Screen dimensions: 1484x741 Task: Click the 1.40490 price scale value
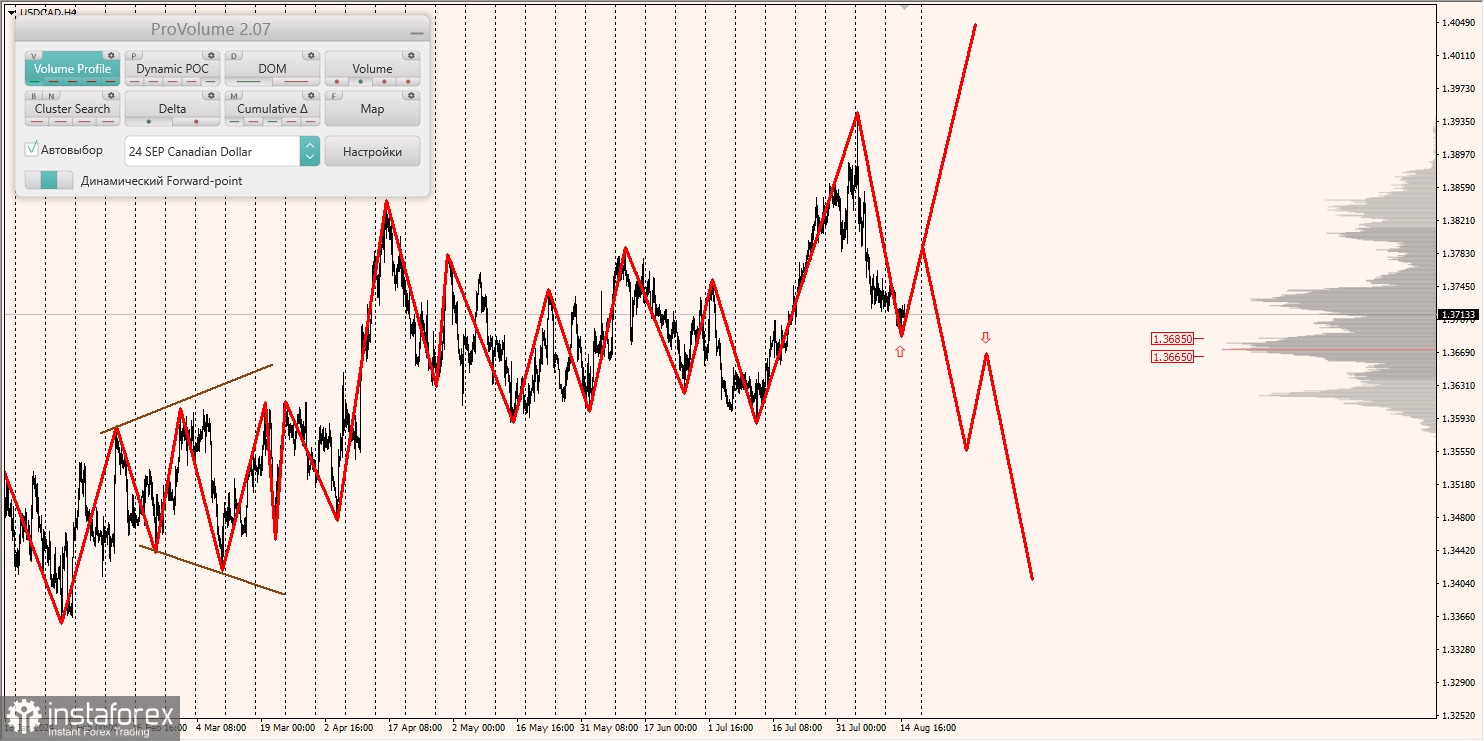click(x=1458, y=23)
